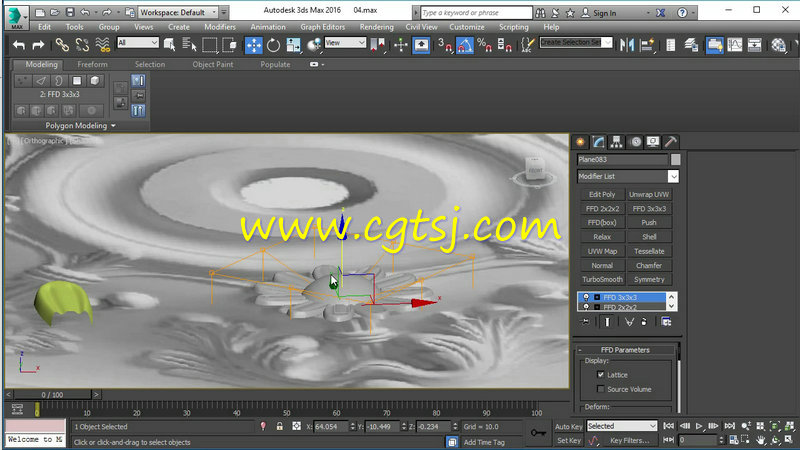The height and width of the screenshot is (450, 800).
Task: Toggle Show End Result in modifier stack
Action: (607, 322)
